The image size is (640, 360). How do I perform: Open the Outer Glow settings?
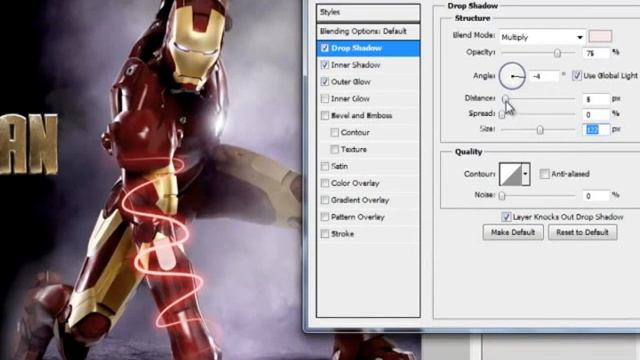click(351, 82)
